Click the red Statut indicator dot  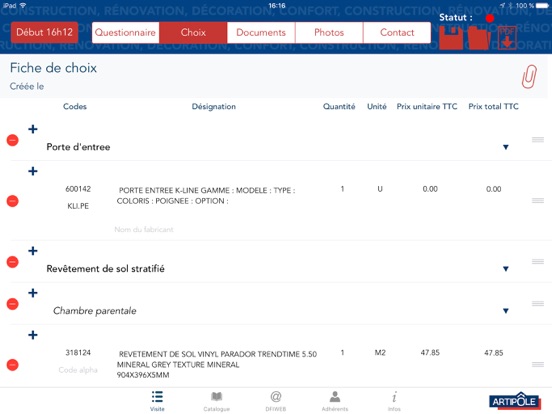click(x=489, y=18)
